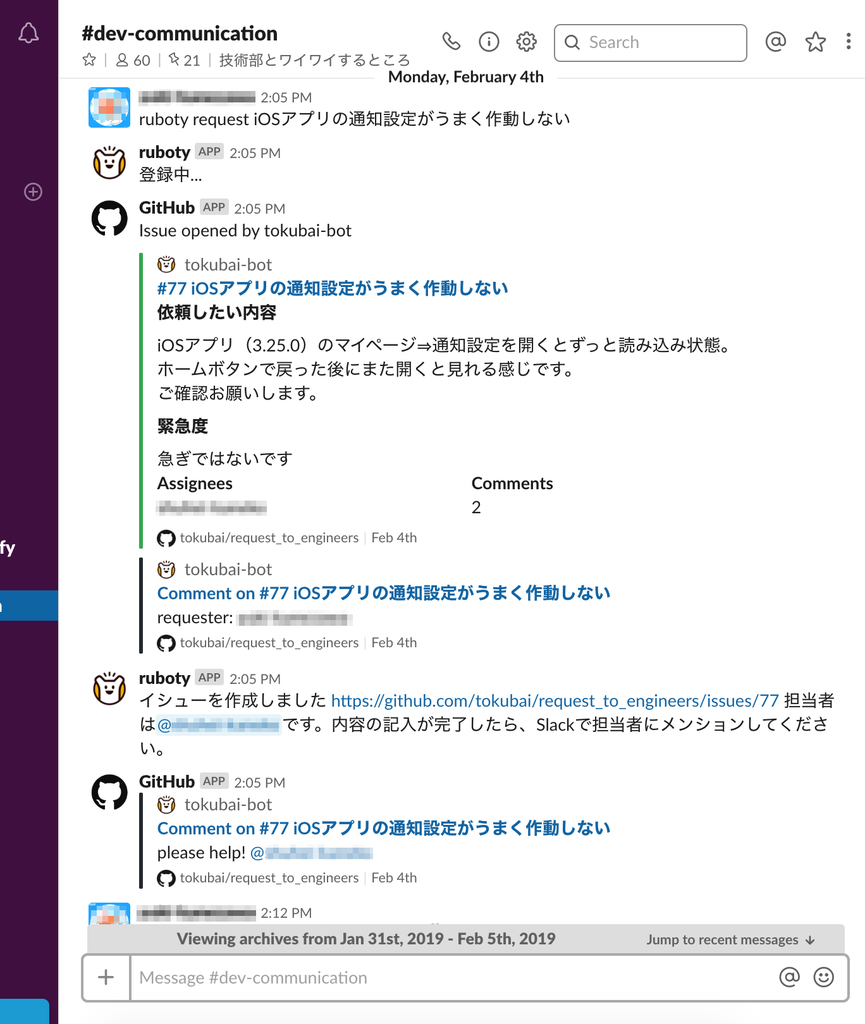Screen dimensions: 865x1024
Task: Click tokubai-bot author above requester comment
Action: [x=228, y=569]
